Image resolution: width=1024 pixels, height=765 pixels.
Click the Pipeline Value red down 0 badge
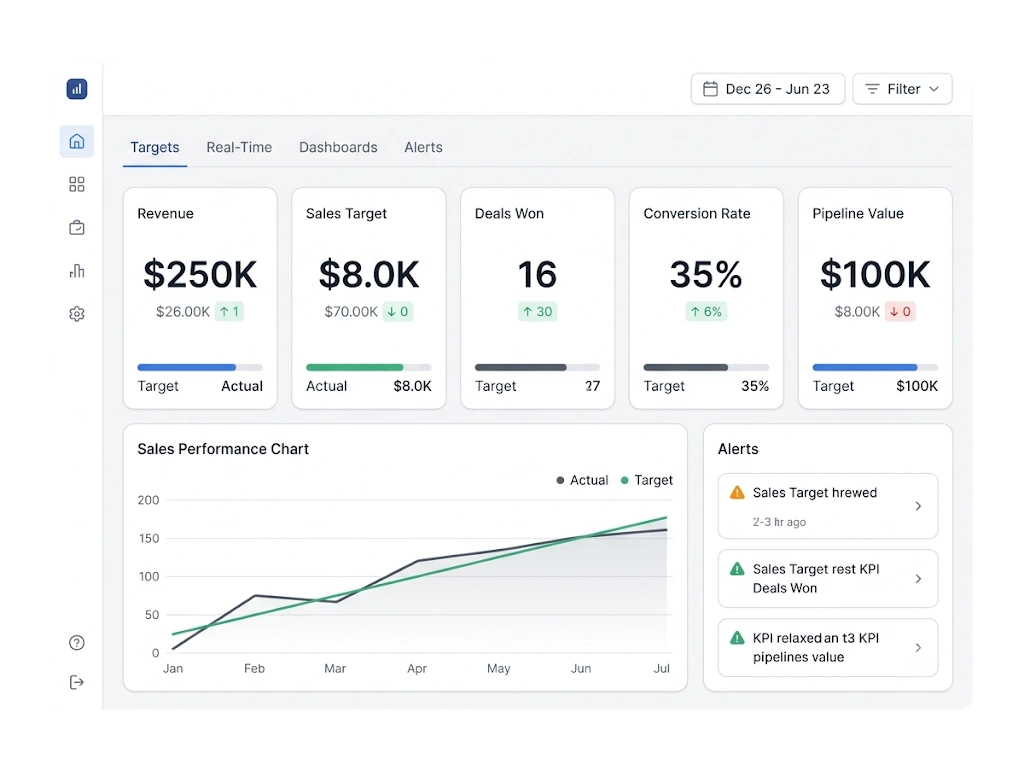coord(900,312)
